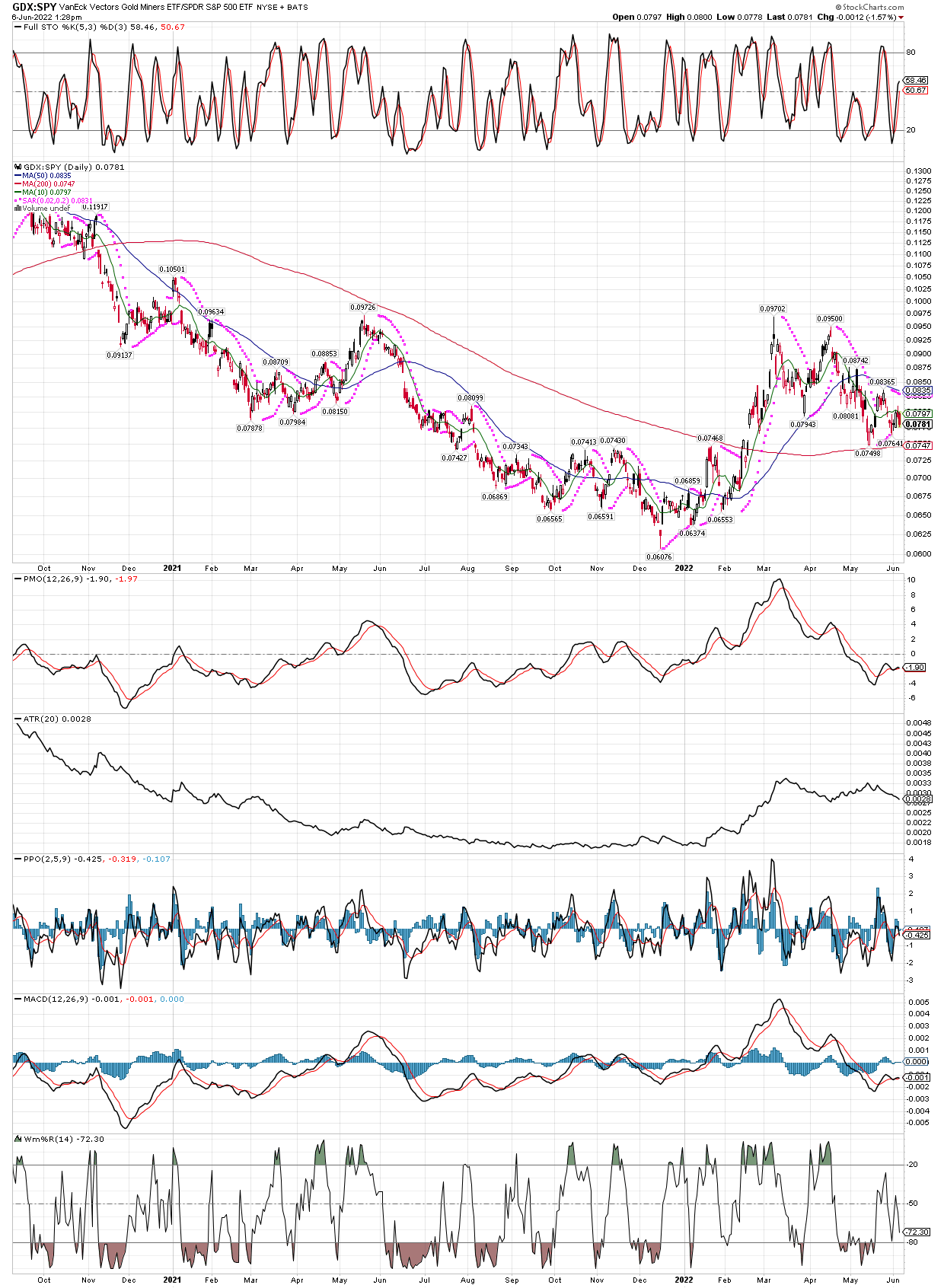
Task: Click the green line marker for MA(10)
Action: pos(18,193)
